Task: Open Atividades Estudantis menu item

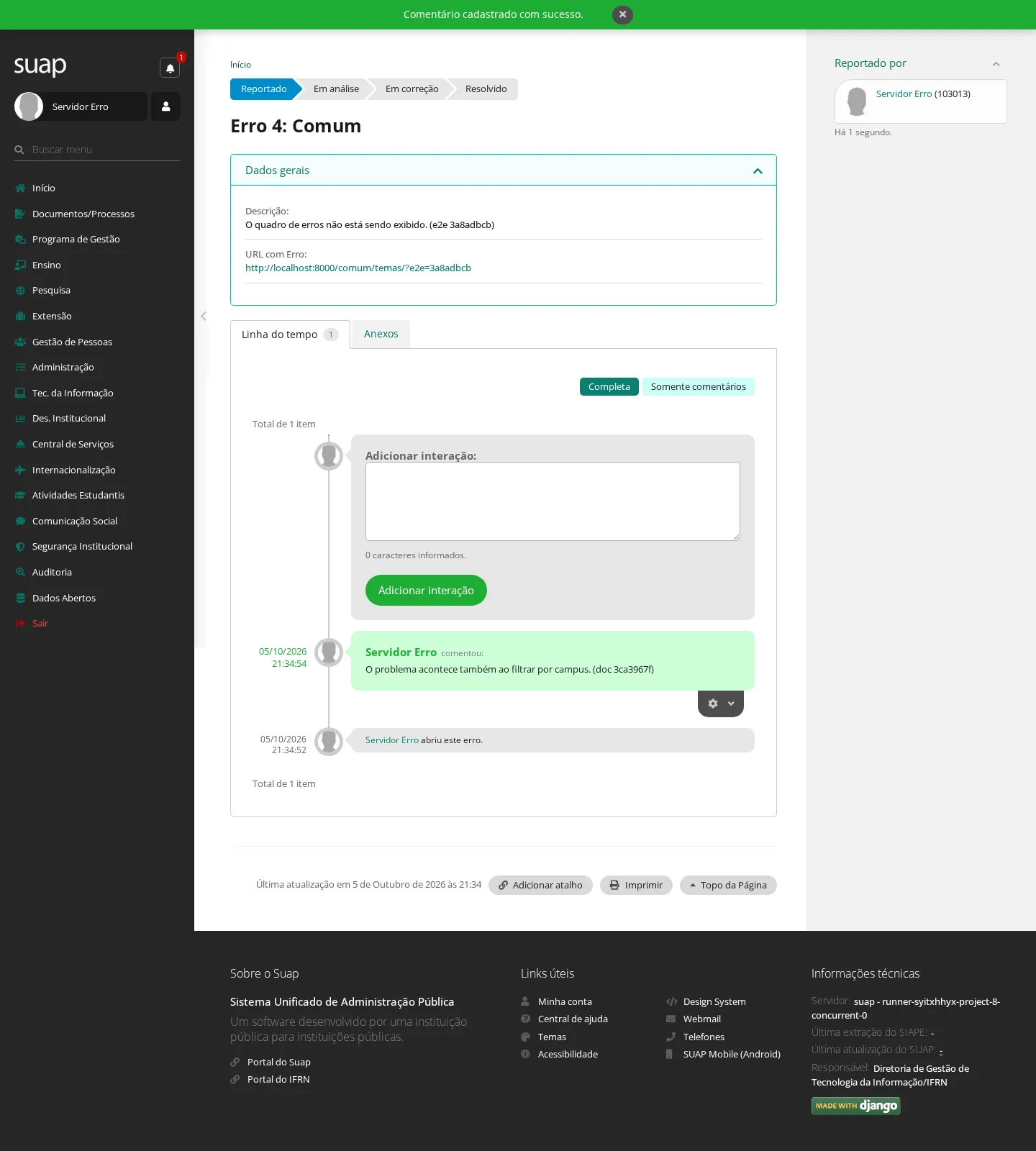Action: coord(78,496)
